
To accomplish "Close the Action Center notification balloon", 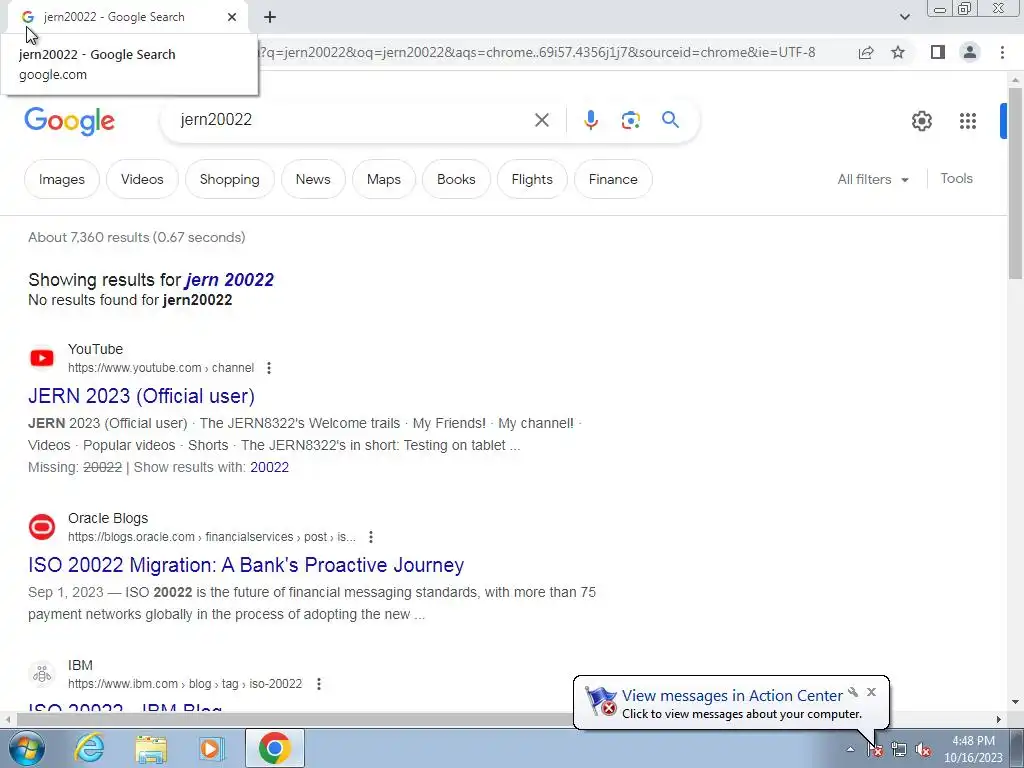I will 871,692.
